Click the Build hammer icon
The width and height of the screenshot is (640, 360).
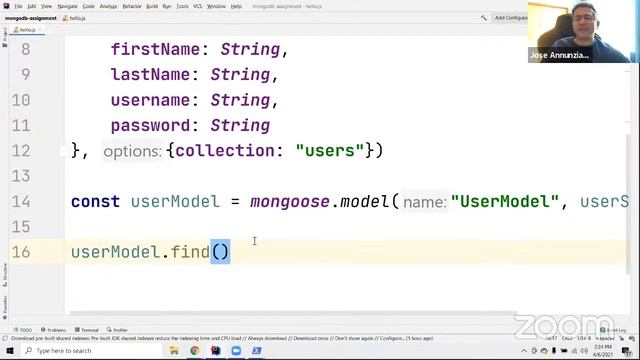(x=484, y=18)
